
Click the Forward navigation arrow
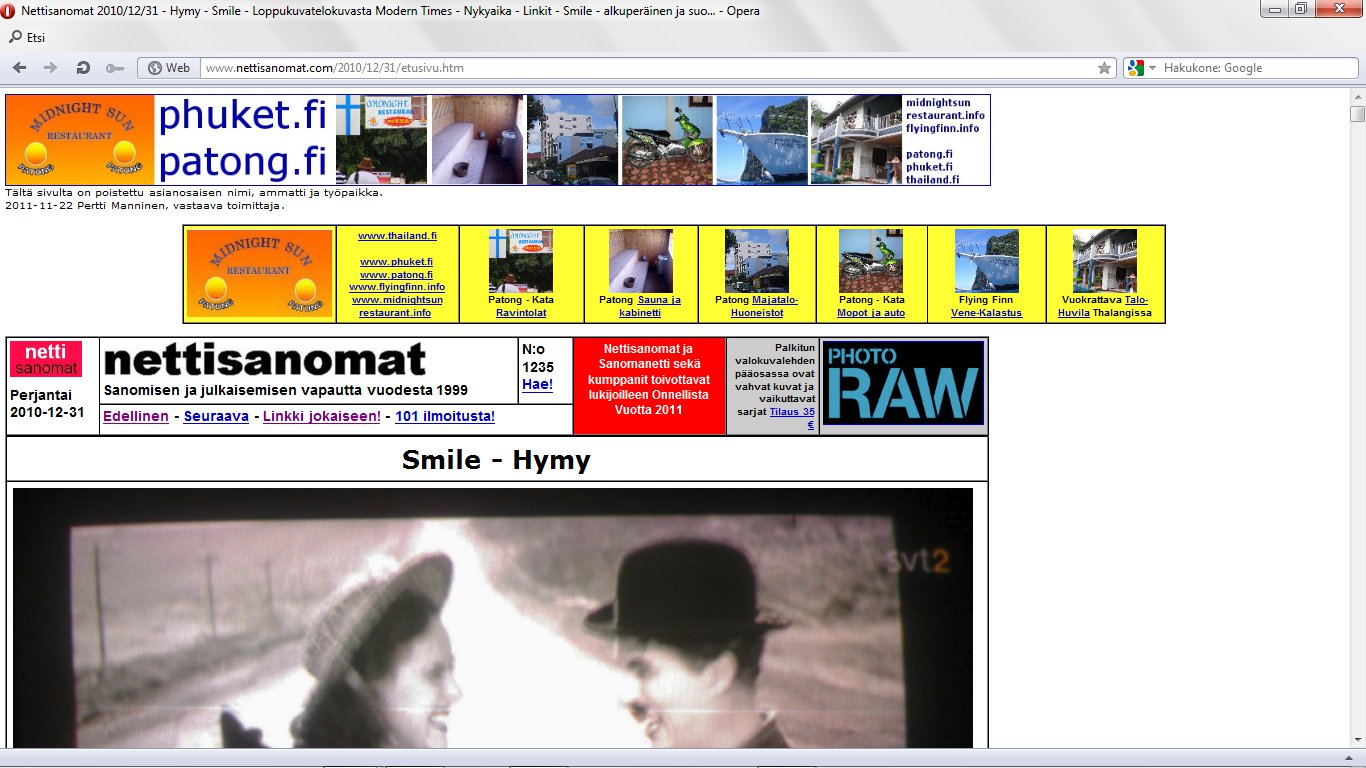(x=50, y=68)
